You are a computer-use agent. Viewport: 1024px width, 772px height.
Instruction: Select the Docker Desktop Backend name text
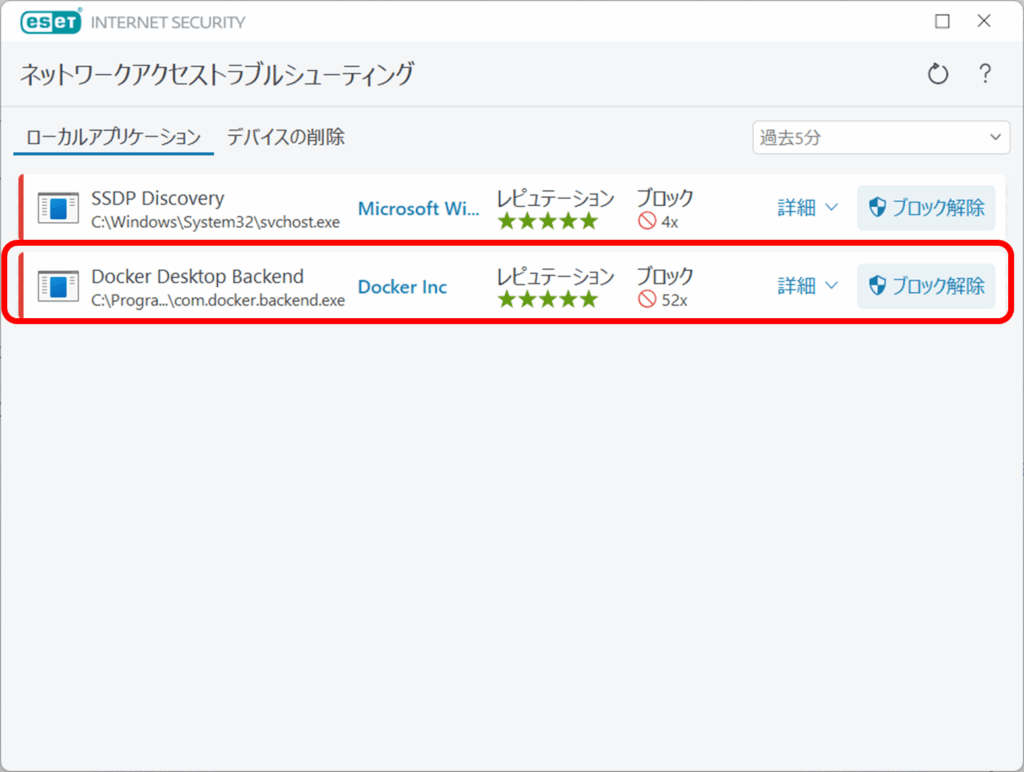pos(197,276)
